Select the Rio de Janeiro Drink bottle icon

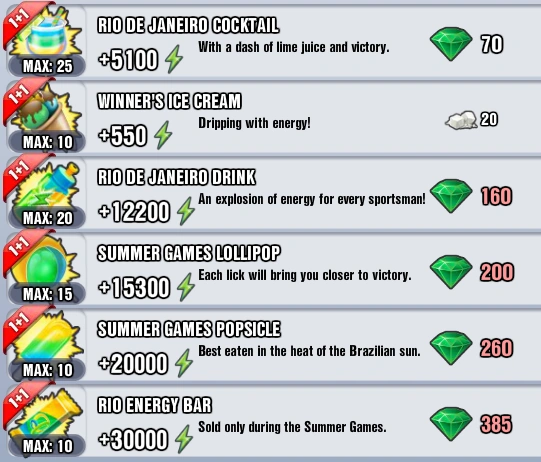pyautogui.click(x=47, y=186)
